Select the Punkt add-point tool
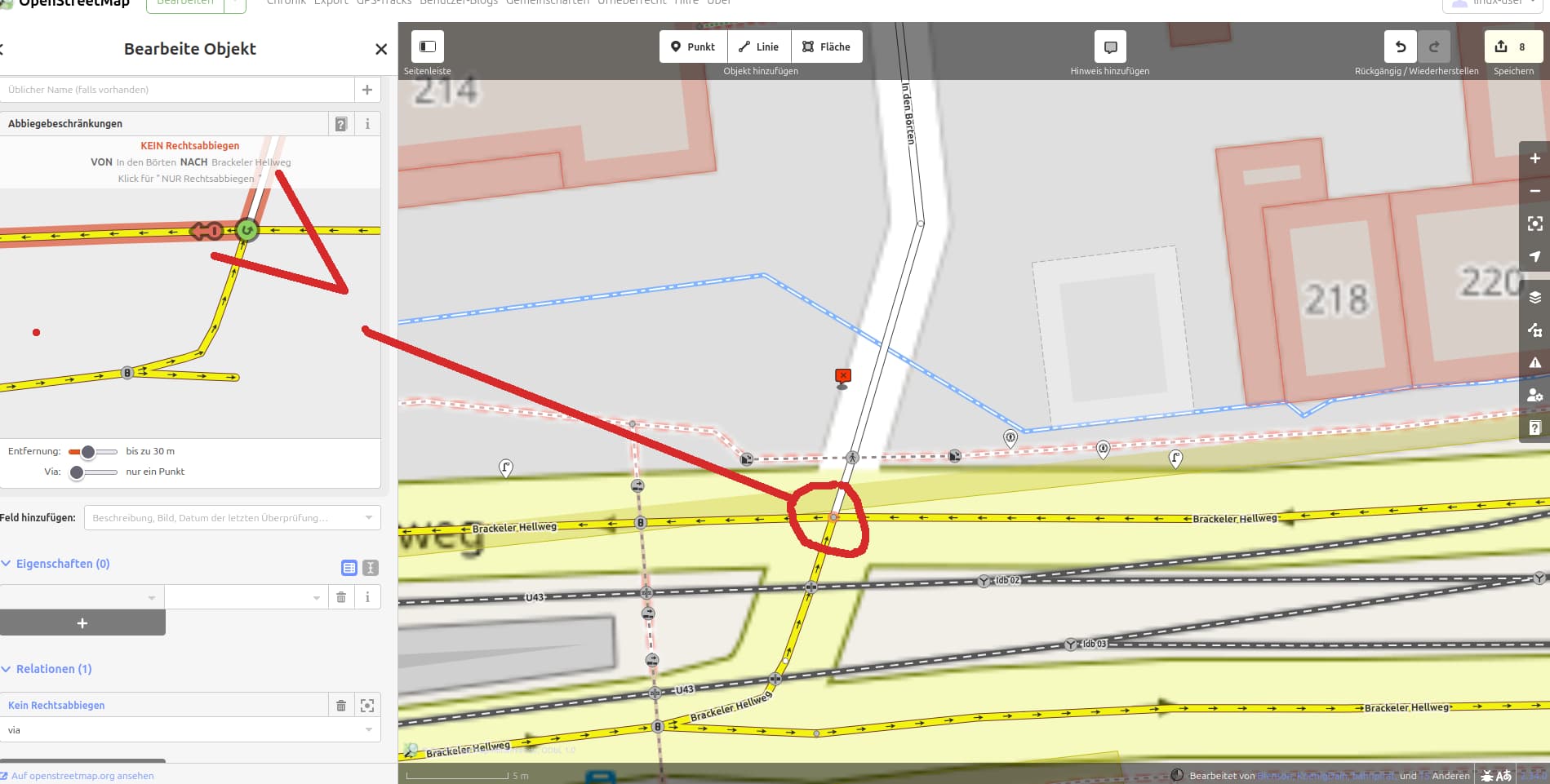The width and height of the screenshot is (1550, 784). (693, 47)
